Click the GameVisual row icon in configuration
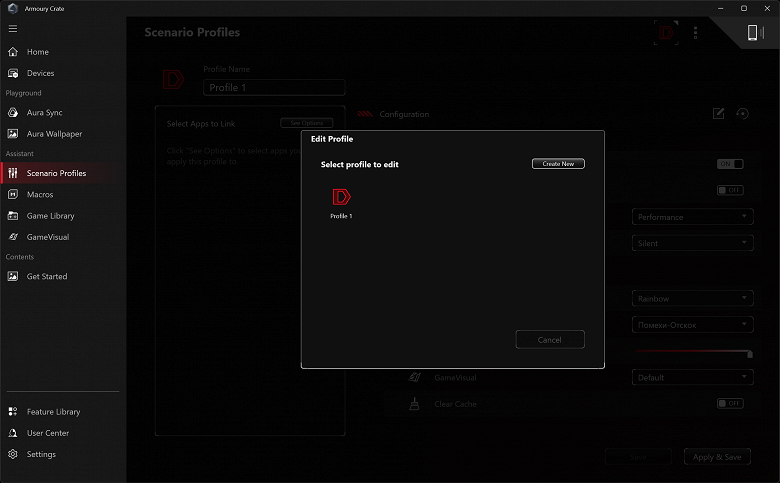Image resolution: width=780 pixels, height=483 pixels. pyautogui.click(x=414, y=378)
